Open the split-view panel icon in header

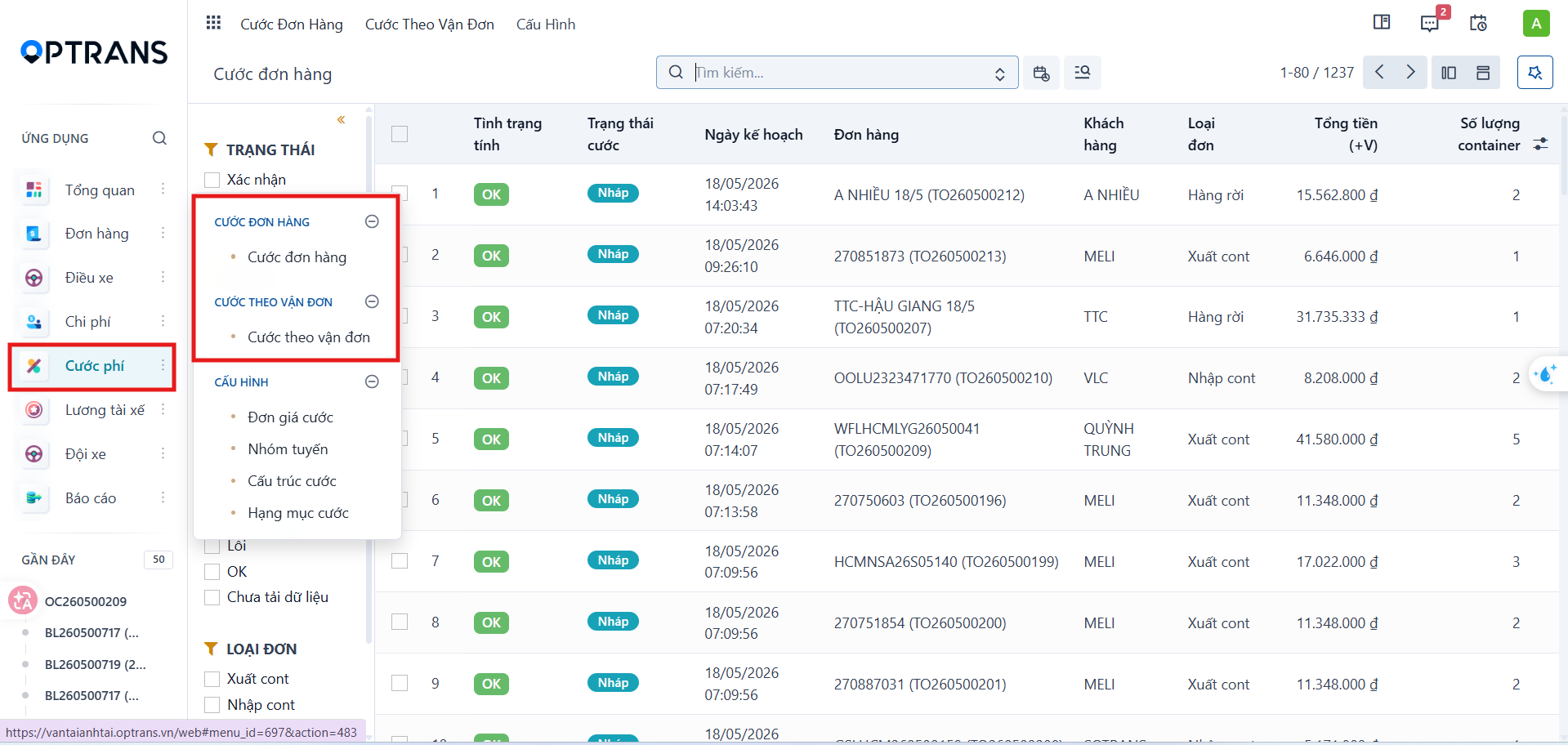pos(1382,22)
